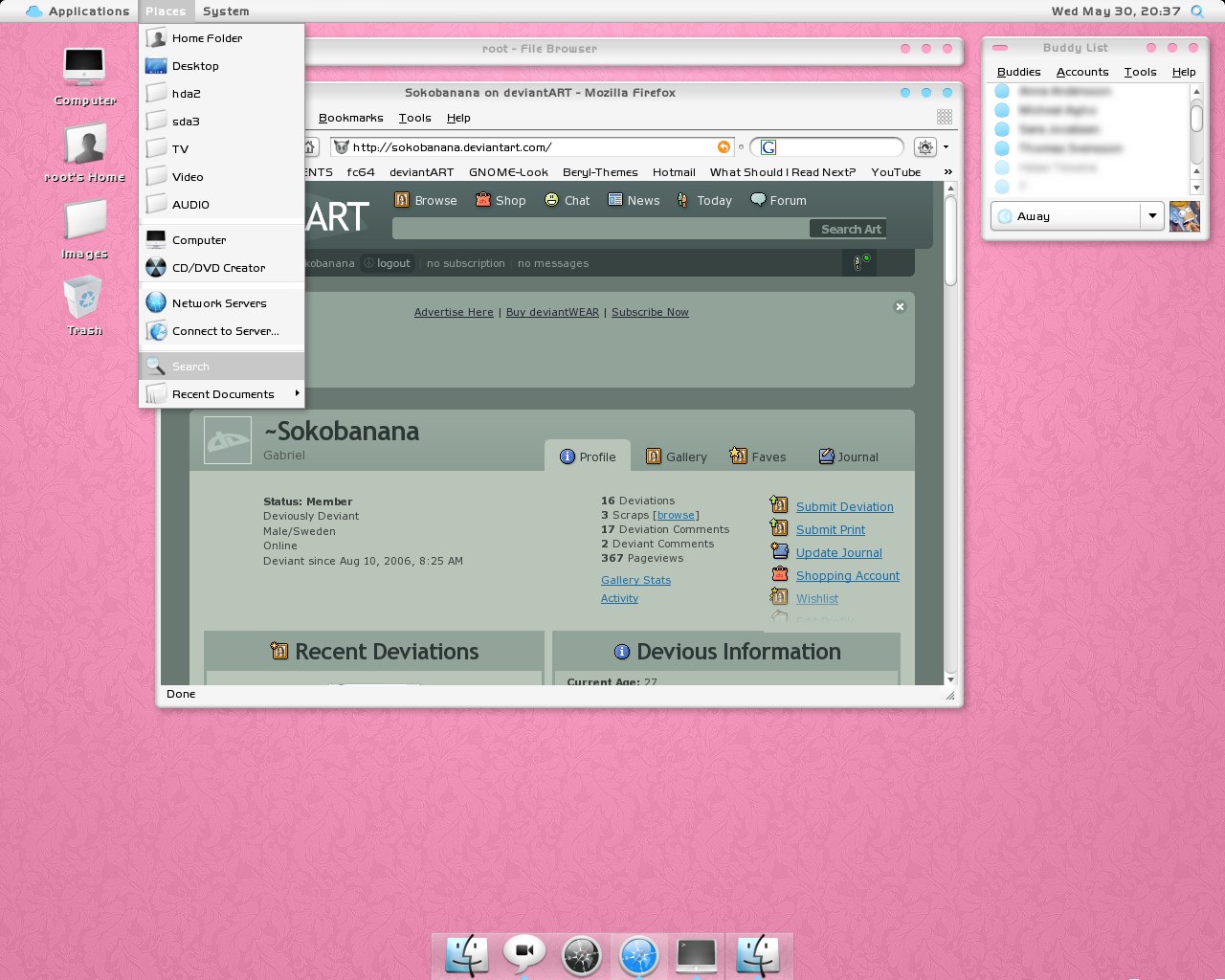Open the Computer desktop icon
Screen dimensions: 1225x980
[x=84, y=76]
